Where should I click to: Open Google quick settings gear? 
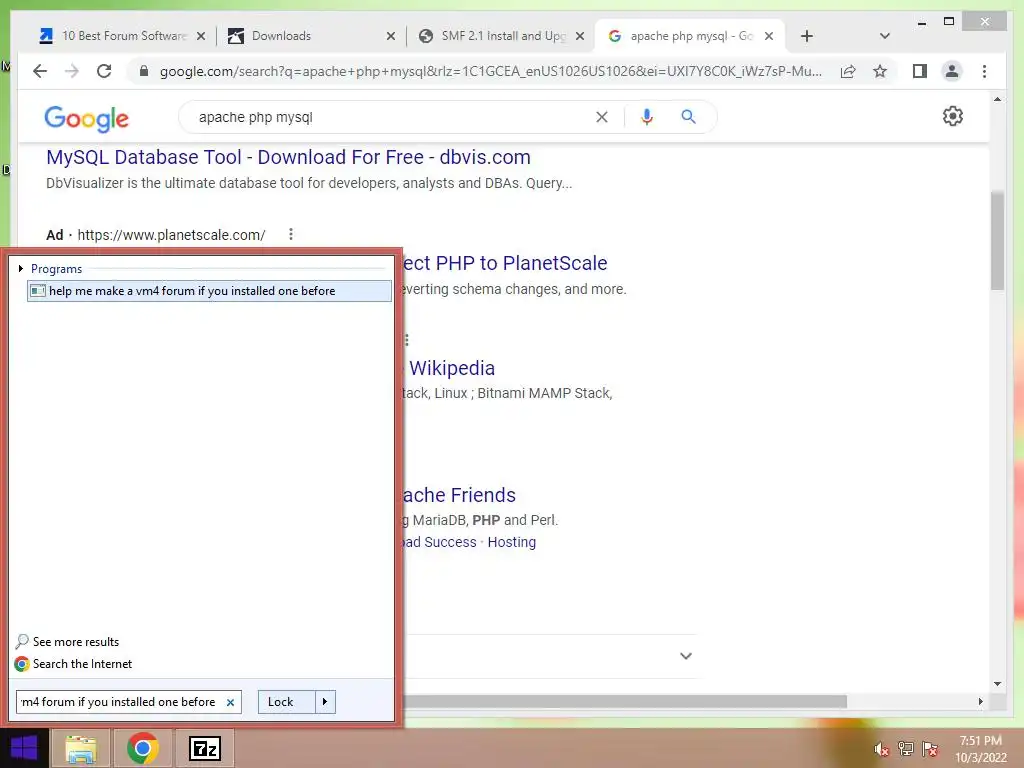(x=953, y=116)
